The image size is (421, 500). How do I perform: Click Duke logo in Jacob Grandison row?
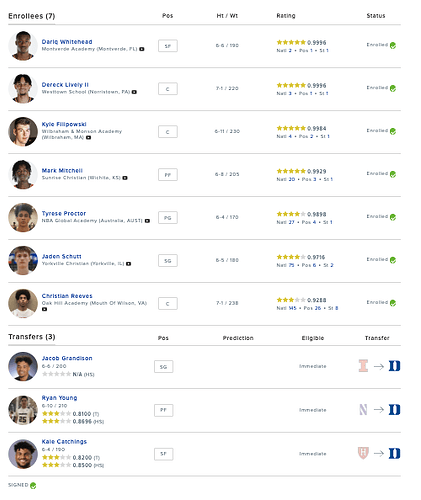coord(394,366)
